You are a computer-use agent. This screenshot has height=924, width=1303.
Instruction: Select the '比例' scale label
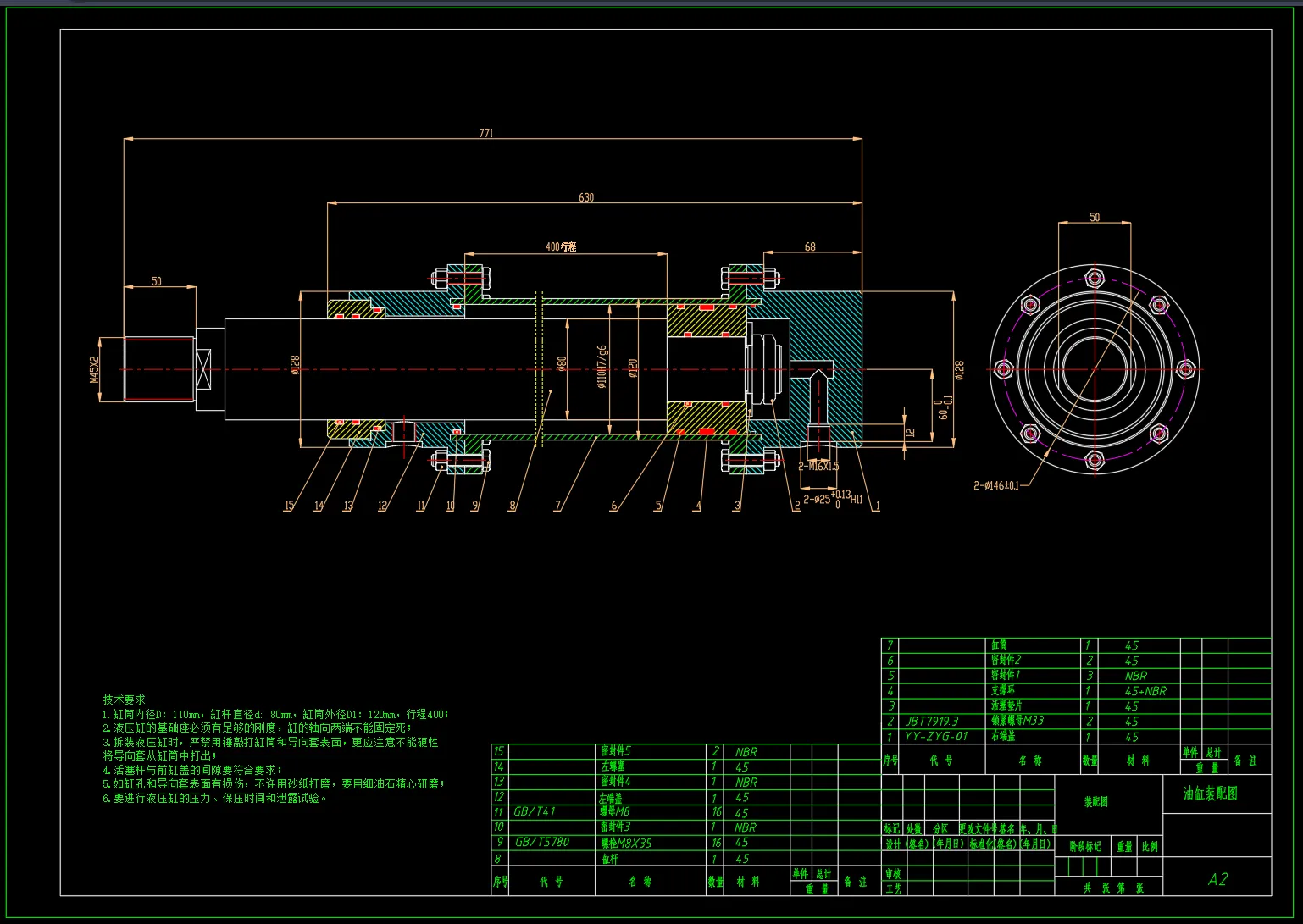(1150, 846)
